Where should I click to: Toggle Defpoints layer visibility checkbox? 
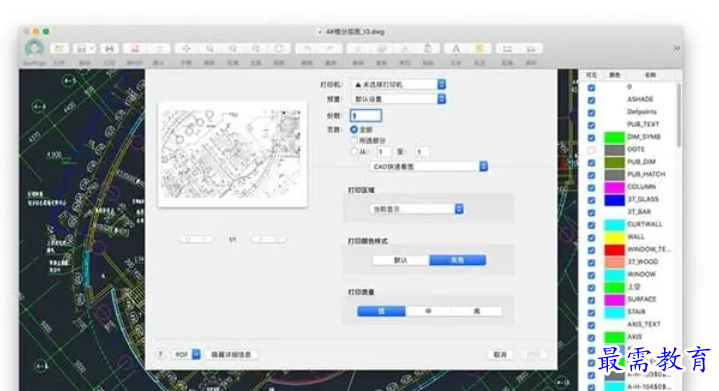592,112
